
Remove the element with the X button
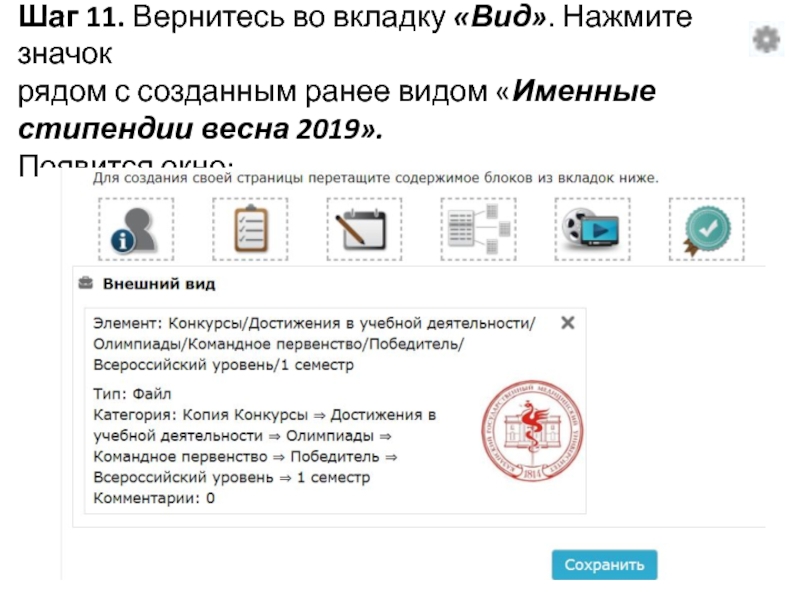click(x=567, y=322)
